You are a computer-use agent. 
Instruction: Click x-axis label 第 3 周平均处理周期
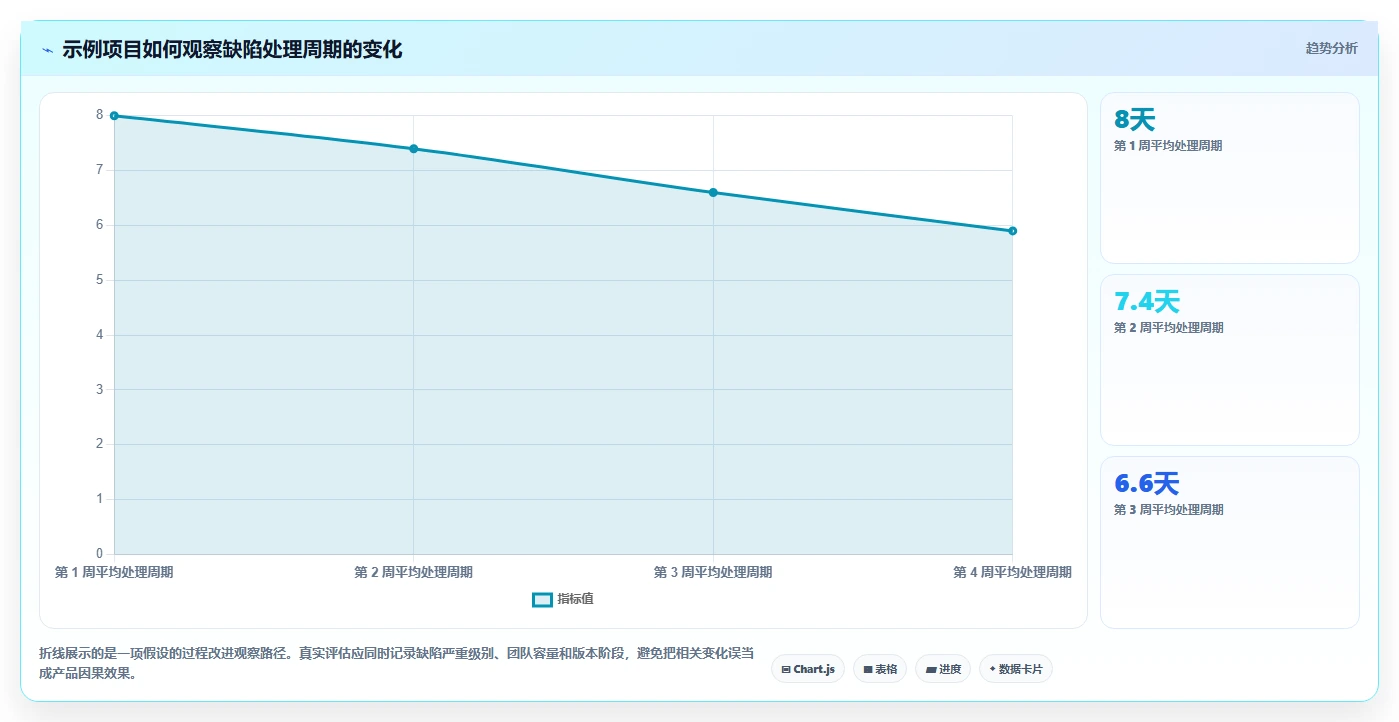713,573
